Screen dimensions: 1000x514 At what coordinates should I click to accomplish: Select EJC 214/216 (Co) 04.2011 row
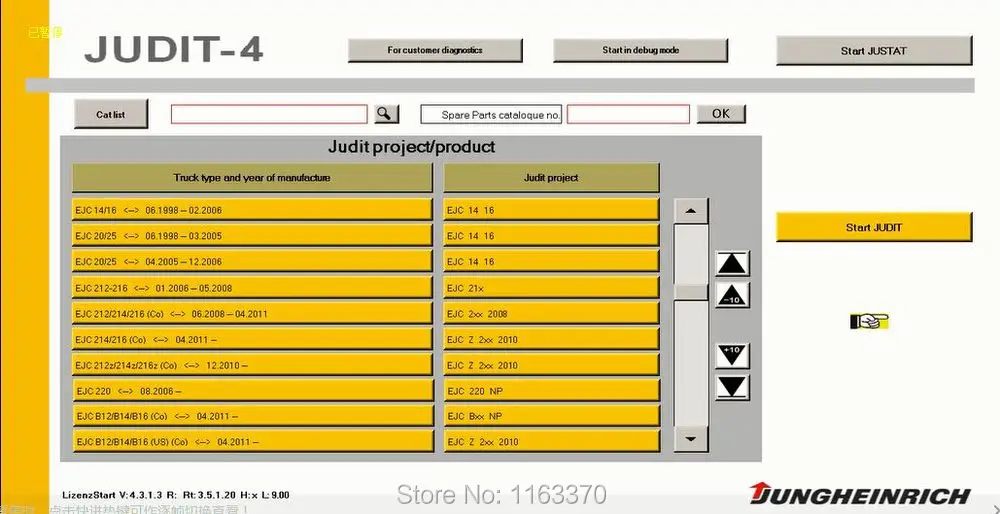252,340
